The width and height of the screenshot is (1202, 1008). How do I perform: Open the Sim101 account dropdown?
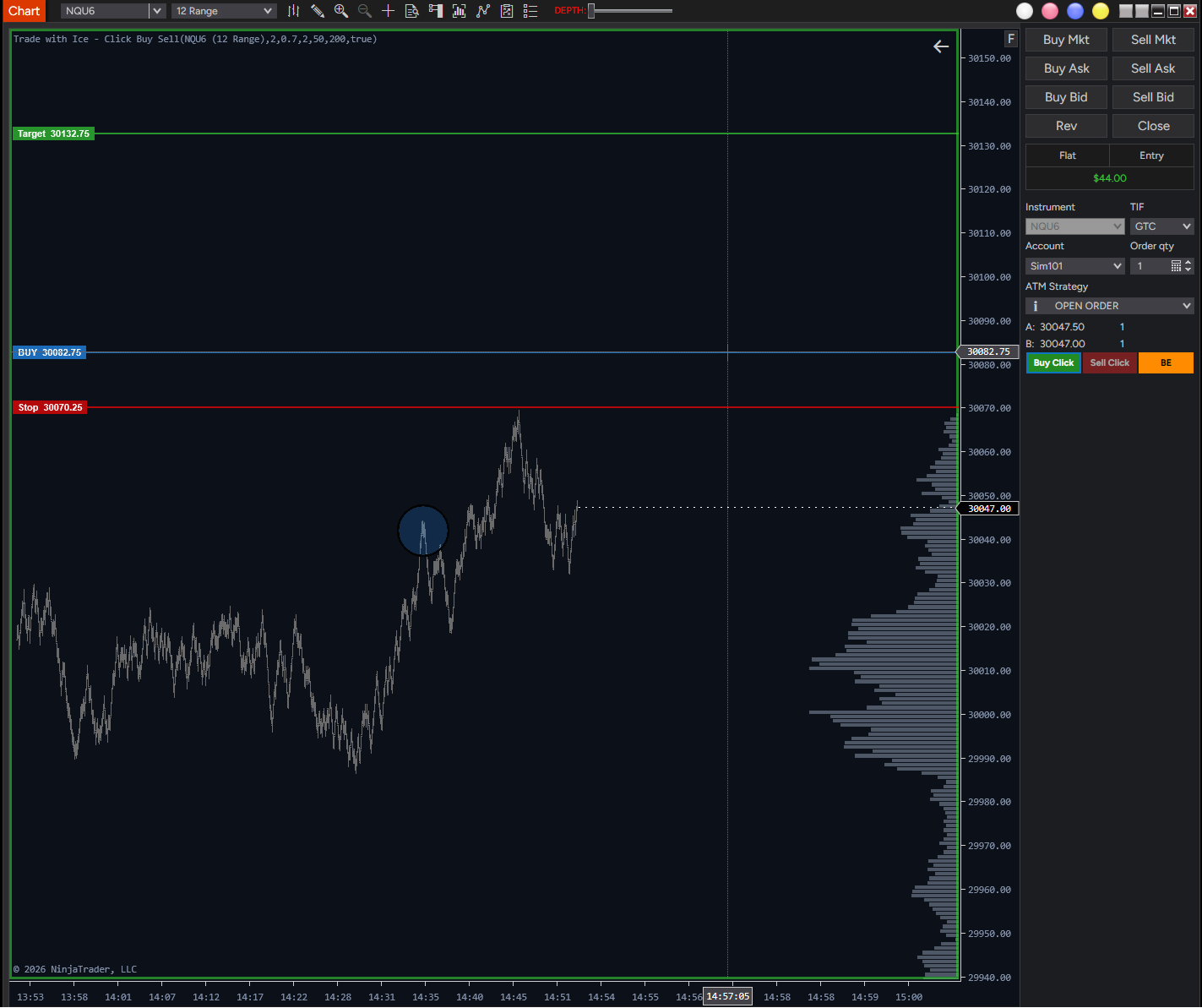1074,266
